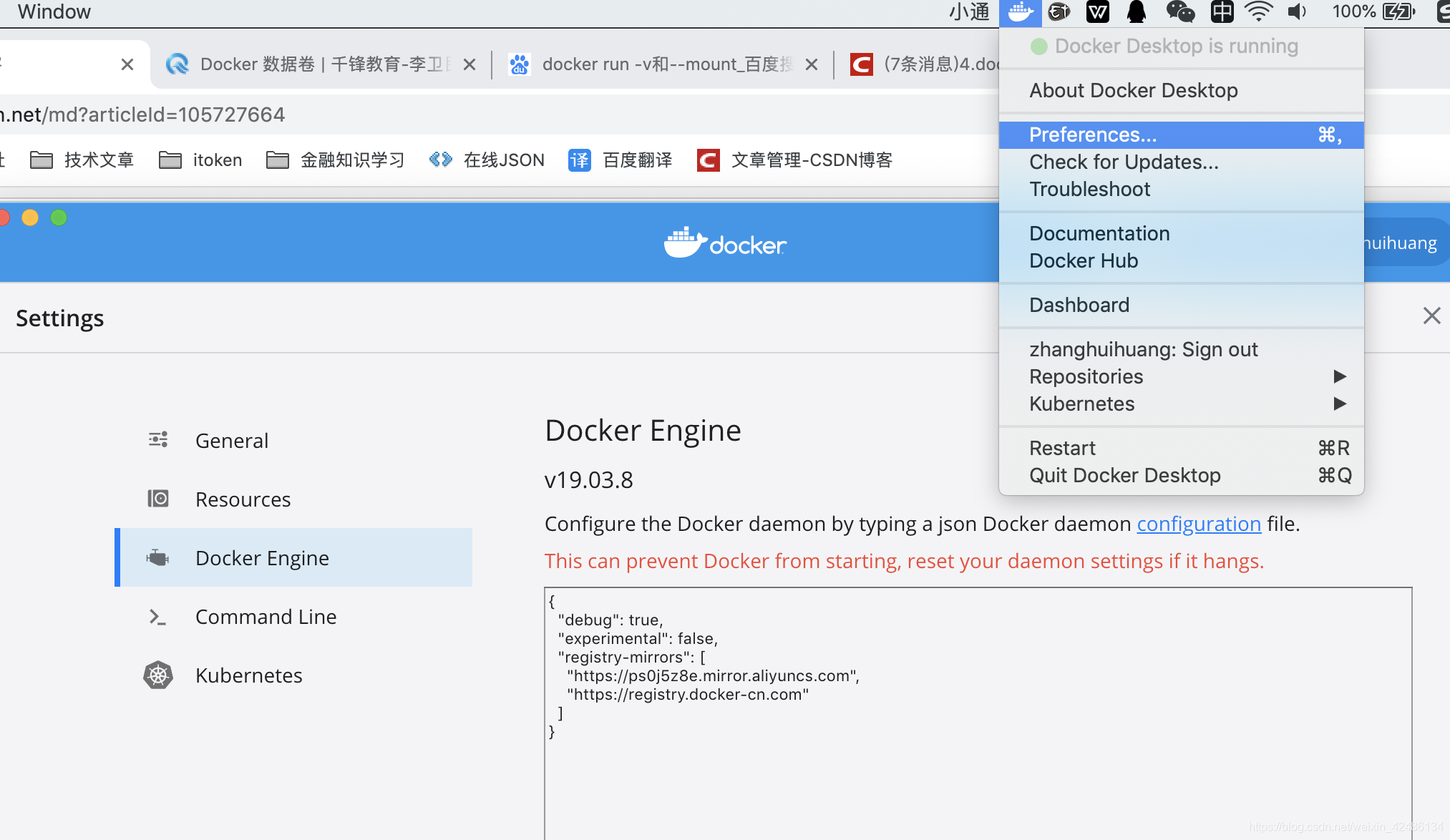Click the Resources camera icon in sidebar
The height and width of the screenshot is (840, 1450).
[x=158, y=498]
